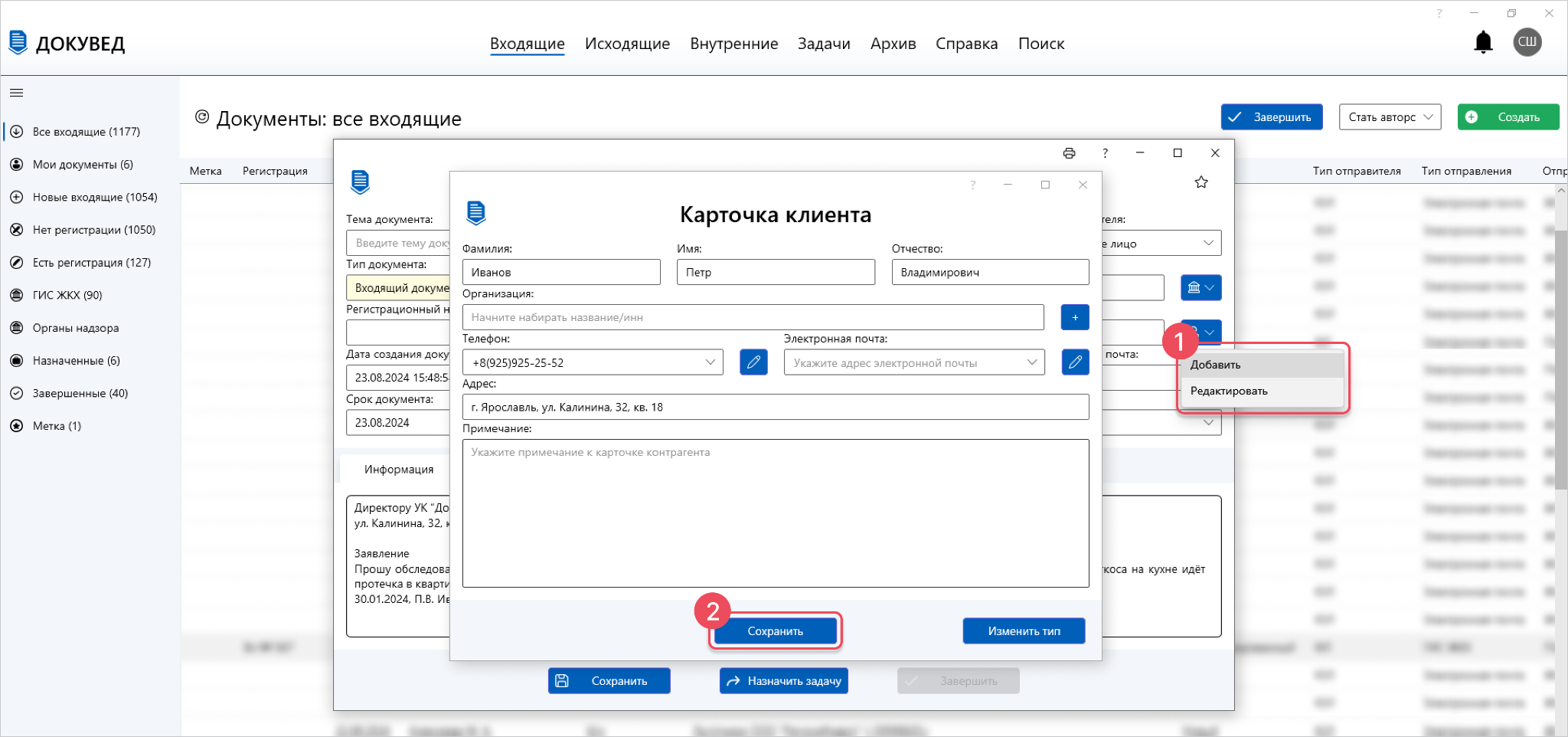Click the Нет регистрации sidebar icon
Viewport: 1568px width, 737px height.
click(16, 230)
